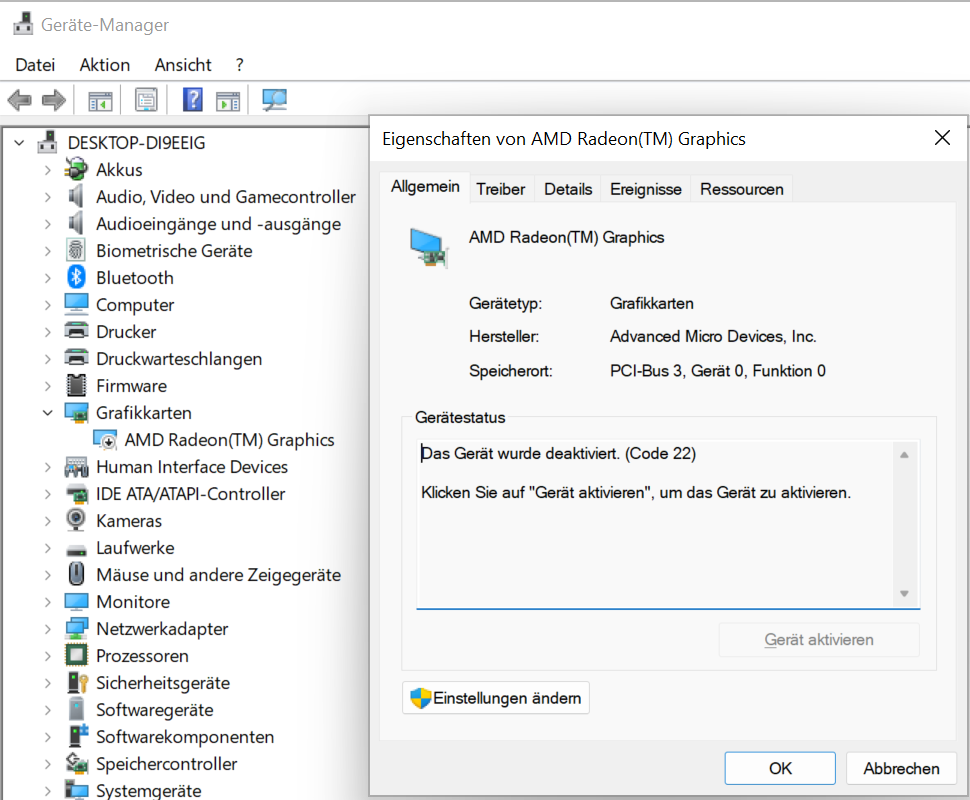Image resolution: width=970 pixels, height=800 pixels.
Task: Switch to the Treiber tab
Action: click(500, 189)
